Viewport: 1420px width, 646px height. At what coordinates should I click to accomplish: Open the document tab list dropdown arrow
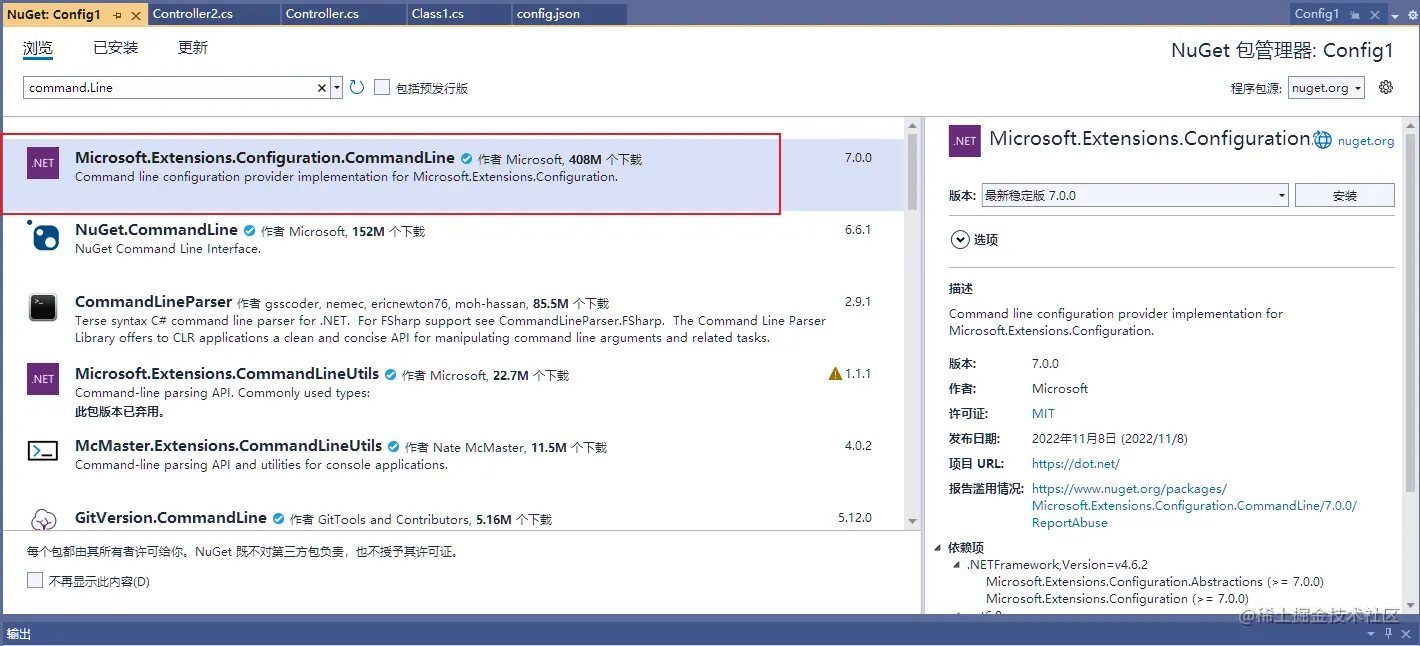pyautogui.click(x=1395, y=15)
